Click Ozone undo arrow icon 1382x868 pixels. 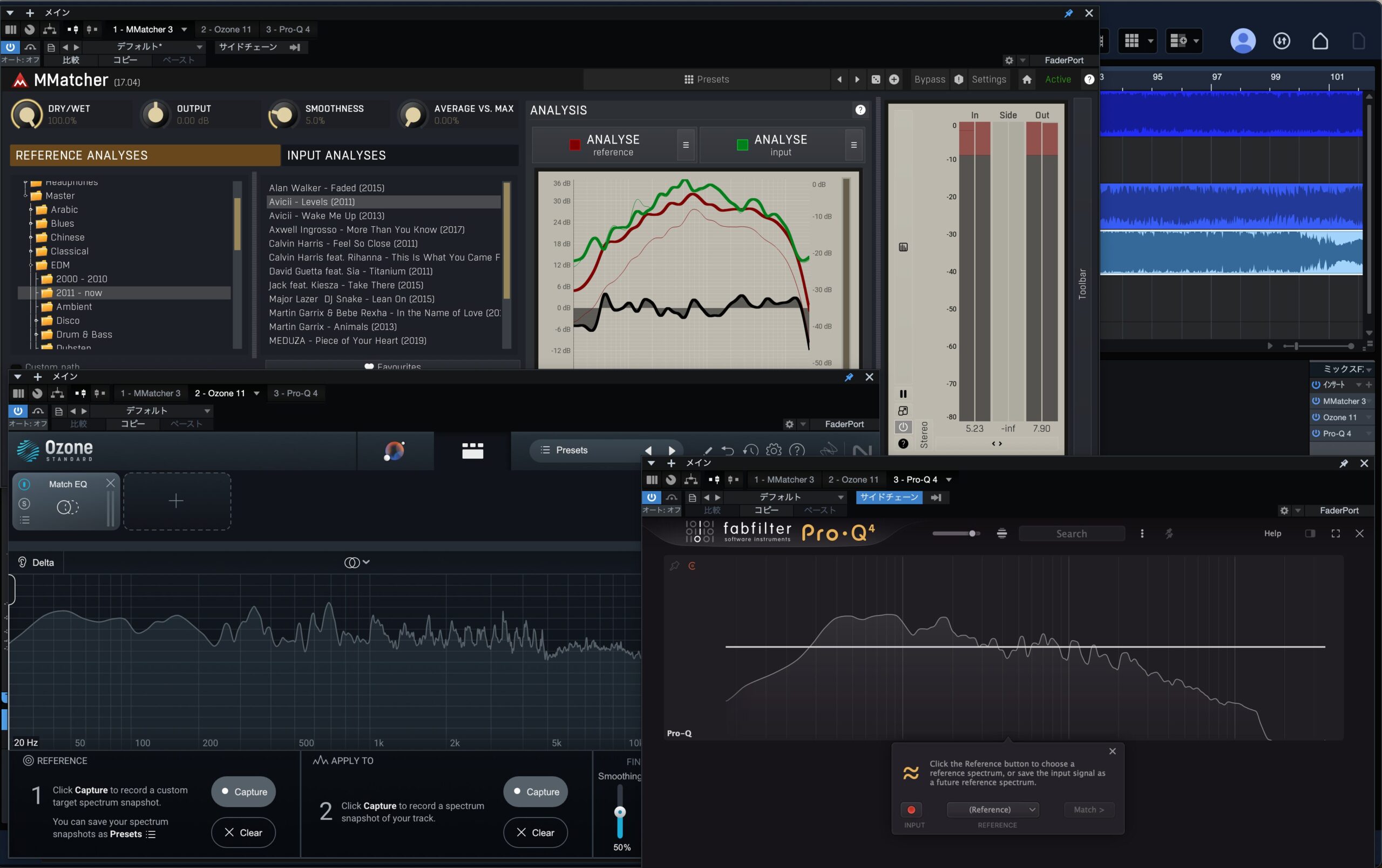728,451
